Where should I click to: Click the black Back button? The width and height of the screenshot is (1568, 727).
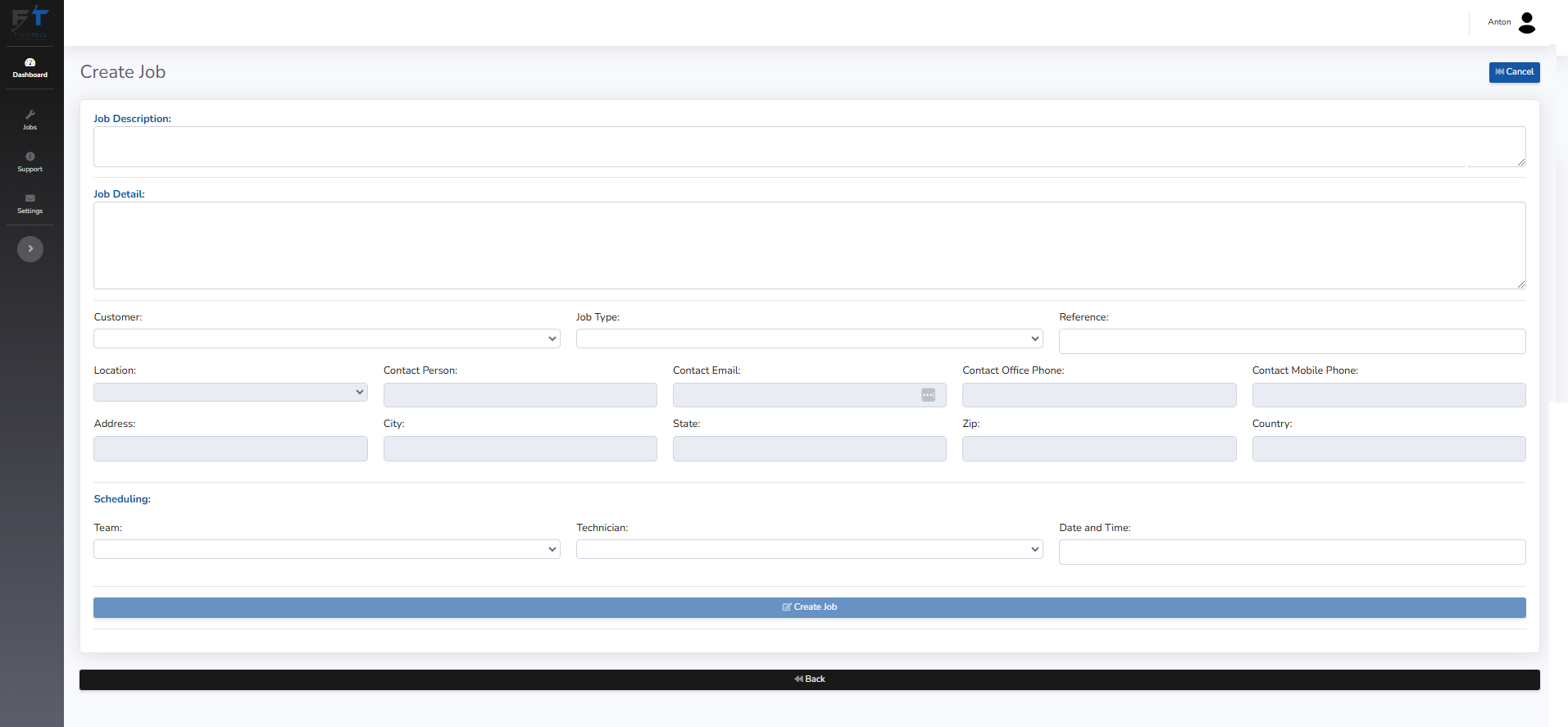[809, 679]
